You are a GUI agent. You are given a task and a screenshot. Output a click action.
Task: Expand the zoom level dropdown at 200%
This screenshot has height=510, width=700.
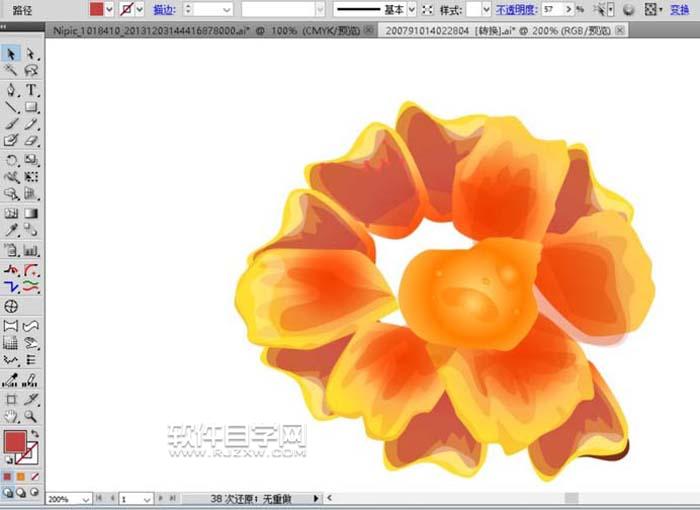coord(85,498)
